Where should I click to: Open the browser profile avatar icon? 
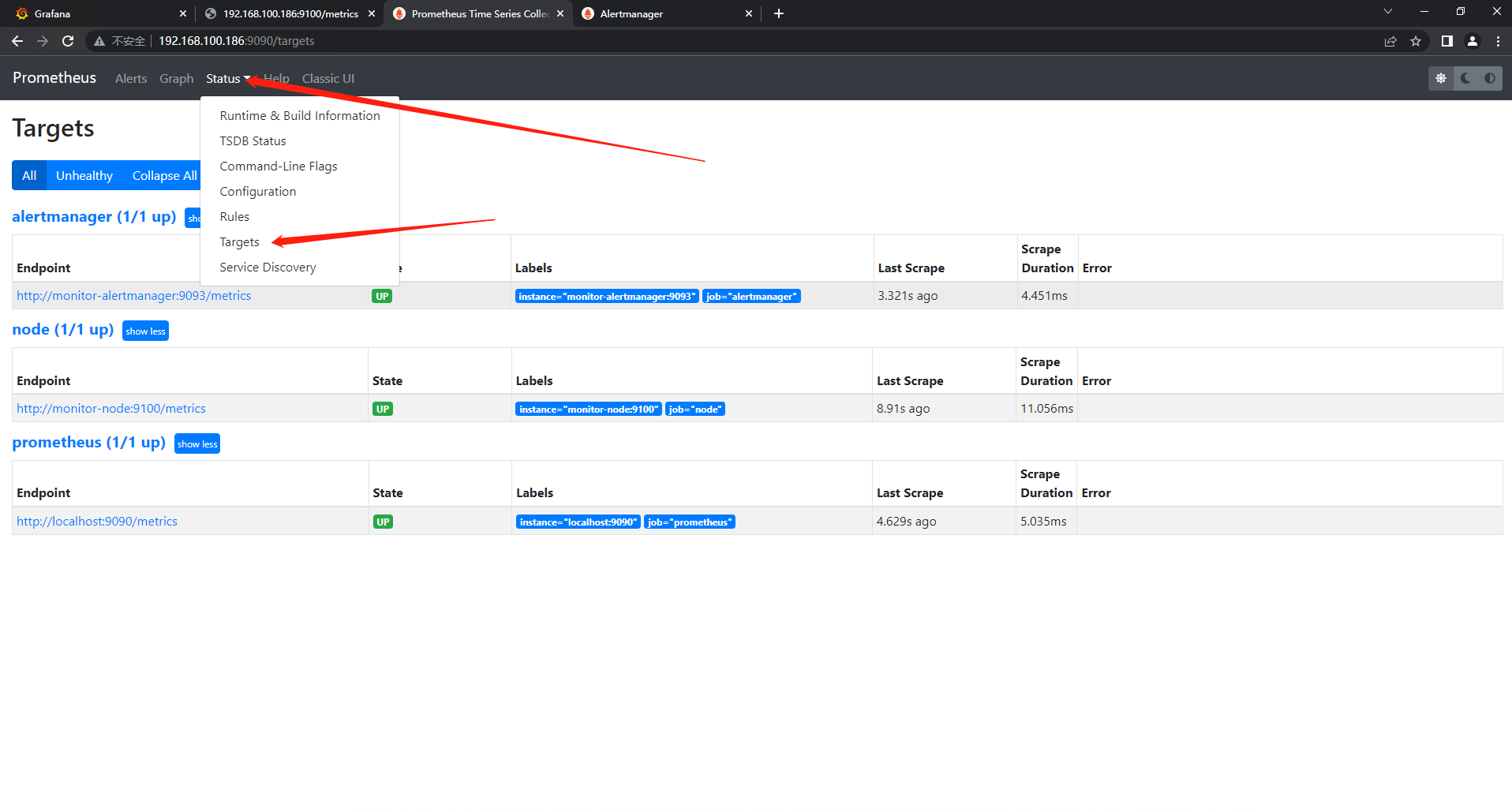pos(1473,41)
